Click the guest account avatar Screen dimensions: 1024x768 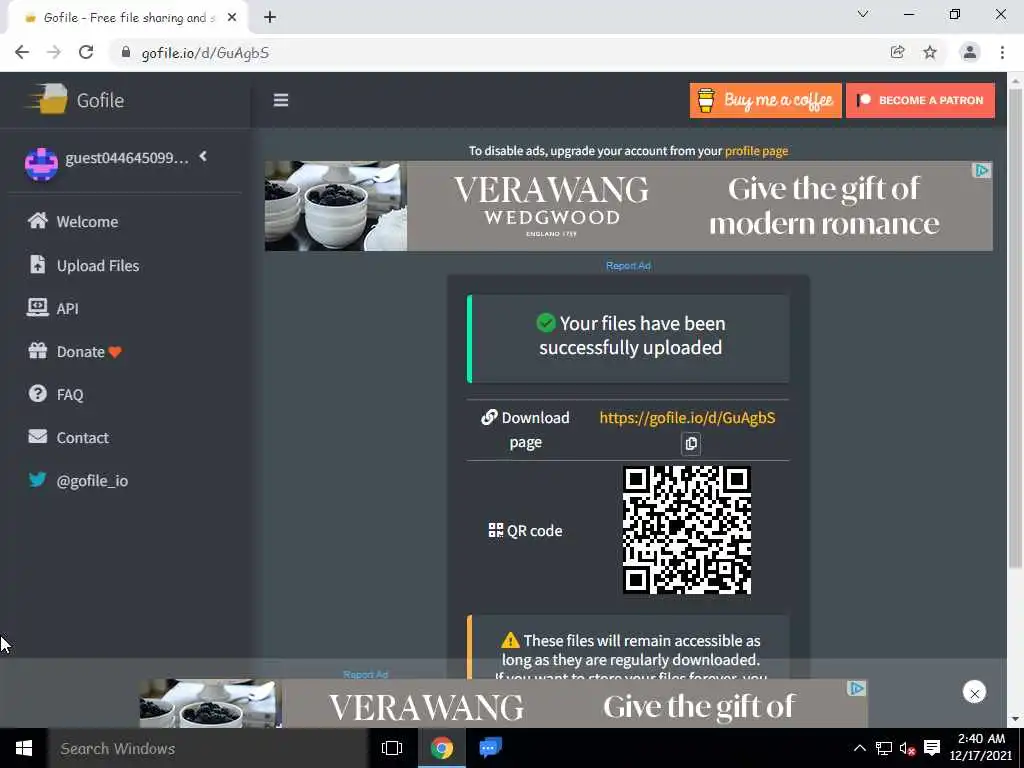[x=41, y=164]
